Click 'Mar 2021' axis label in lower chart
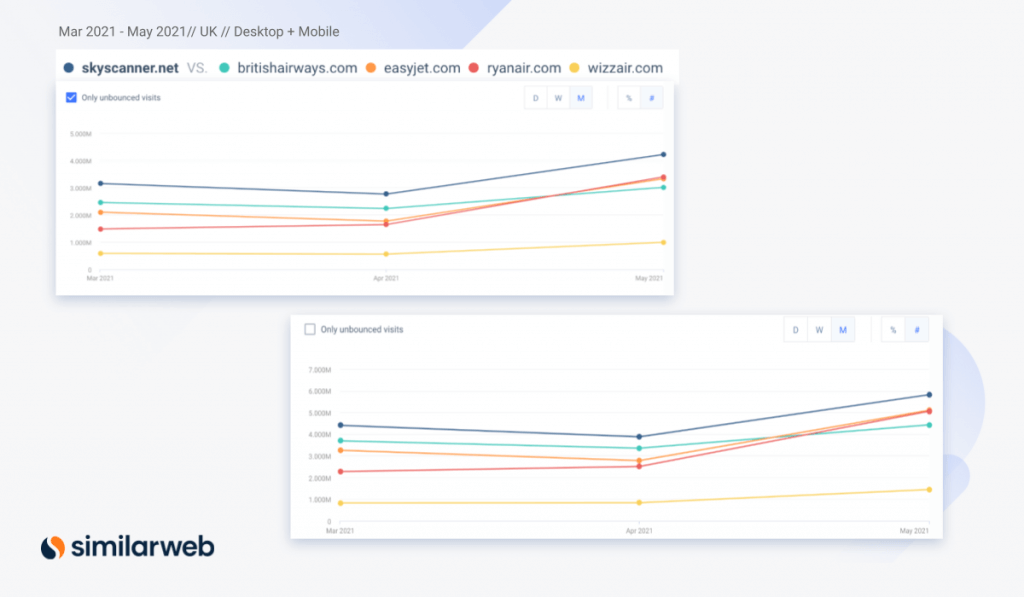The height and width of the screenshot is (597, 1024). [340, 531]
